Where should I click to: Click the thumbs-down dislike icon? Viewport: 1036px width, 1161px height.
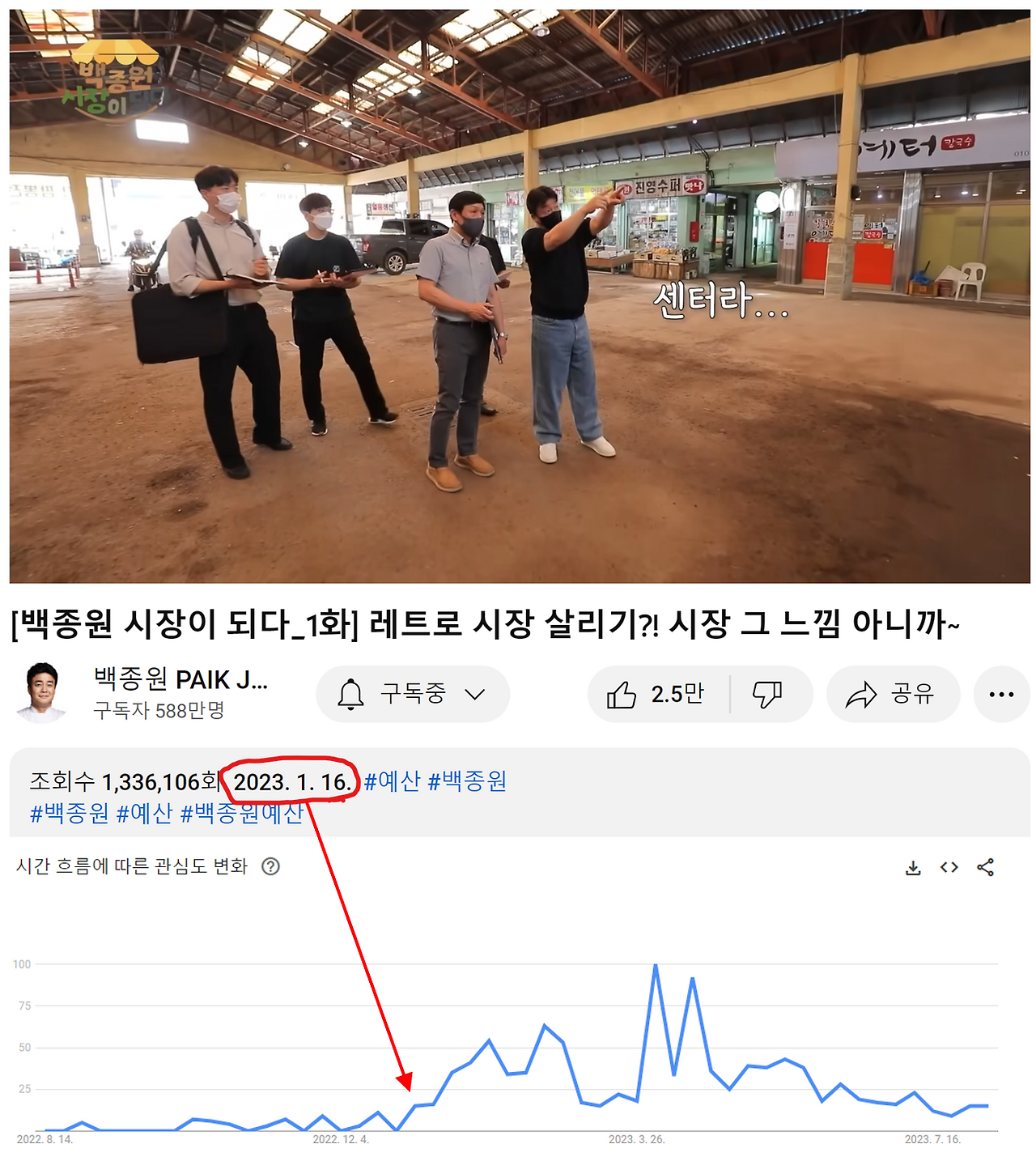(767, 695)
